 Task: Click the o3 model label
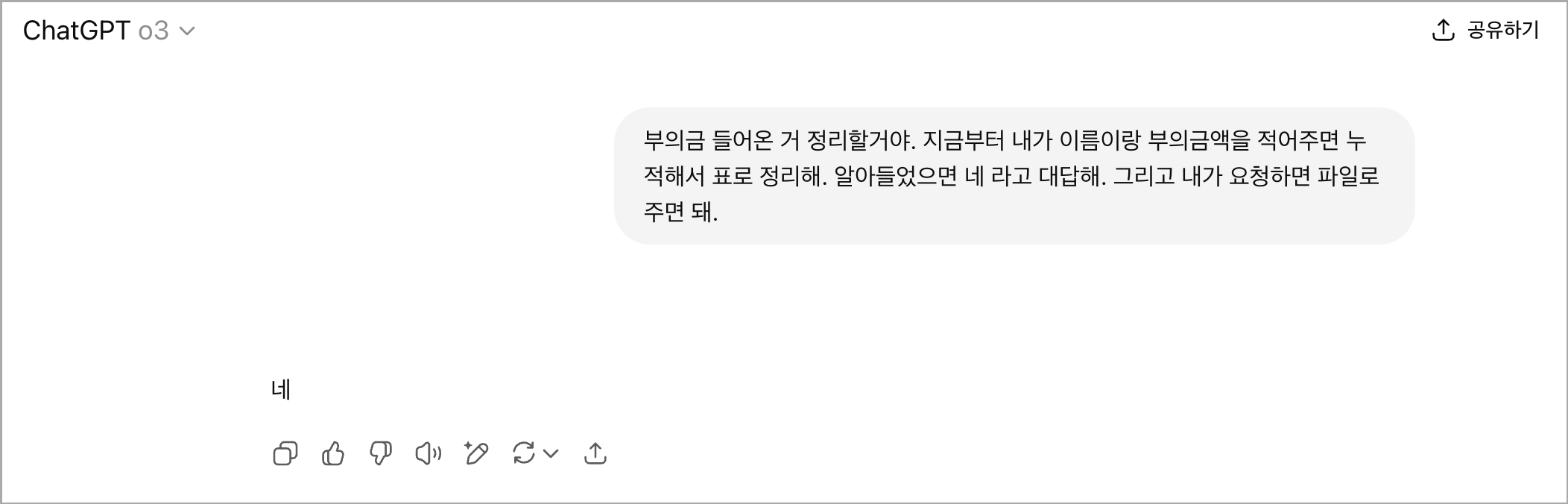[154, 31]
